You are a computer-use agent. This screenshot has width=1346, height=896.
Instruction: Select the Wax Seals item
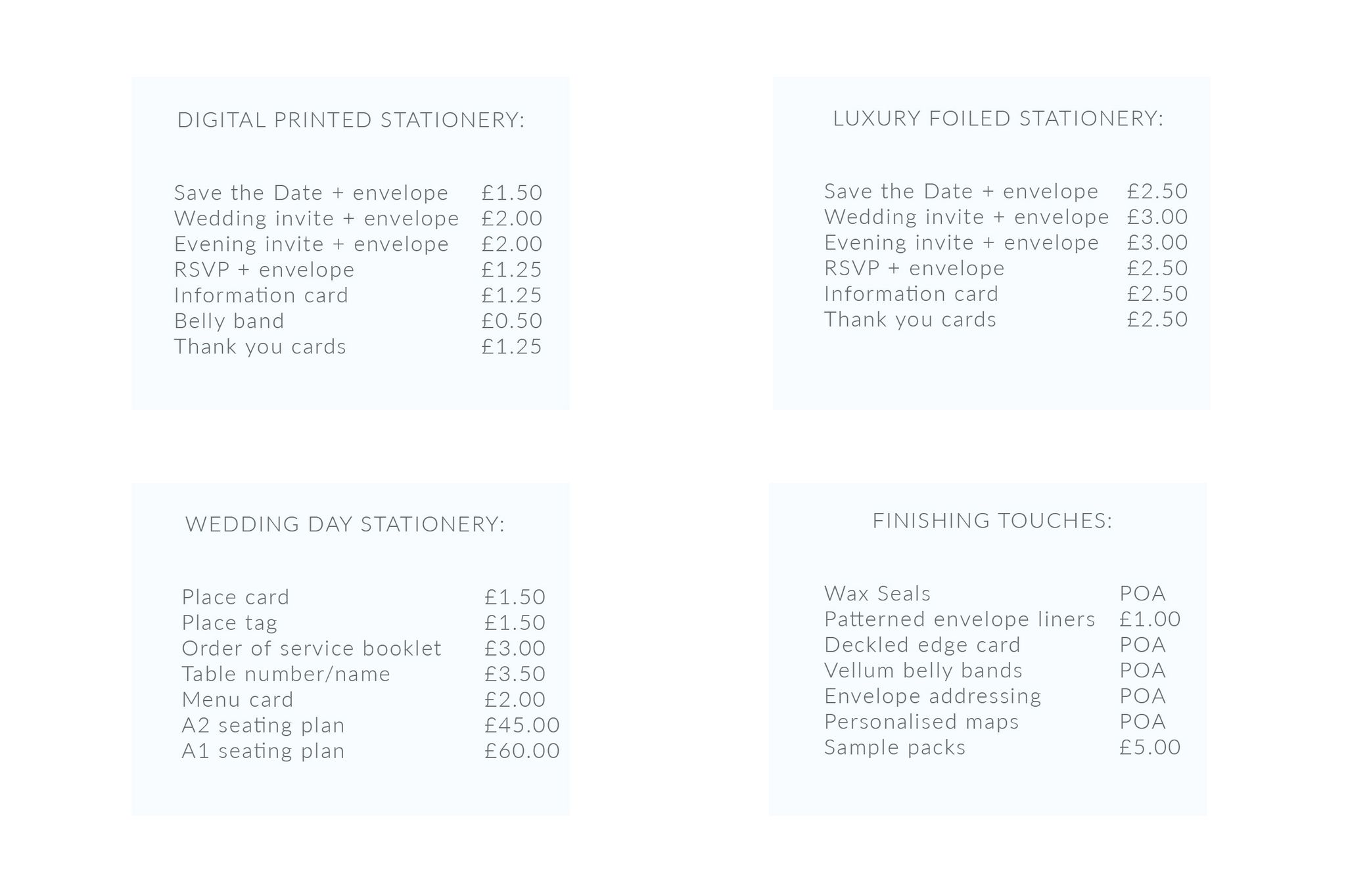(877, 594)
